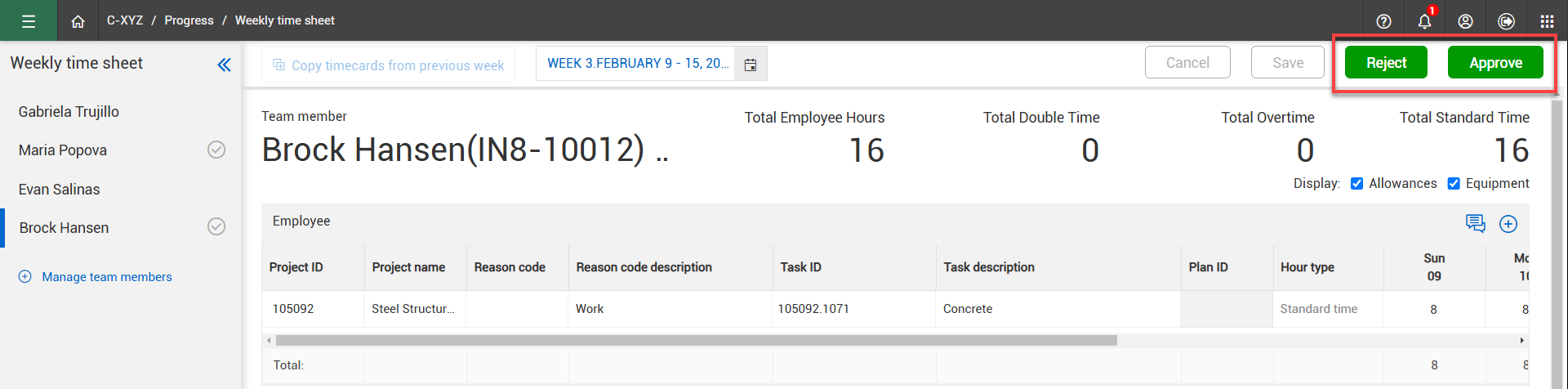Reject the weekly time sheet

(1386, 63)
